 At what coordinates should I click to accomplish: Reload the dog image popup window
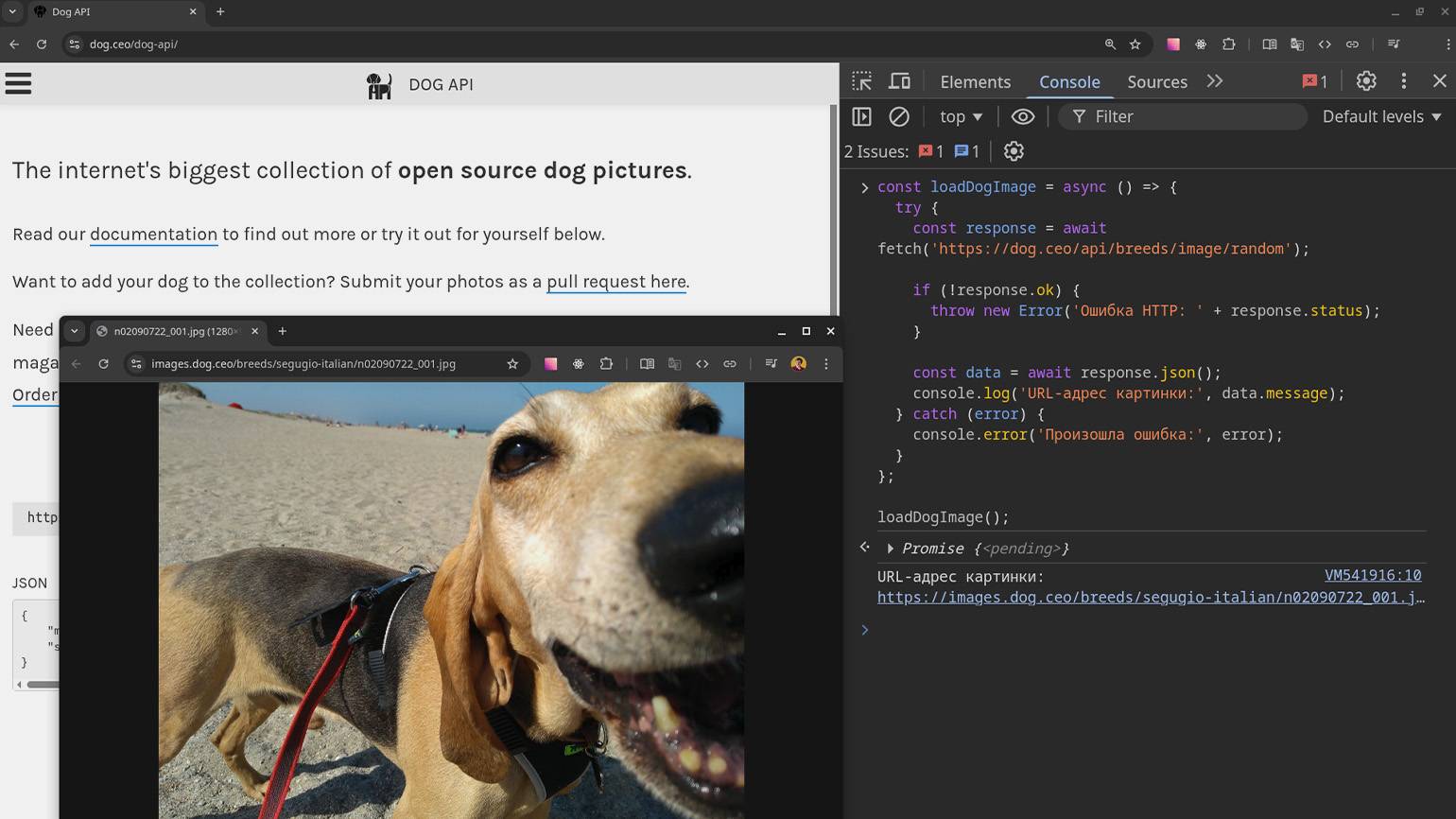click(104, 364)
